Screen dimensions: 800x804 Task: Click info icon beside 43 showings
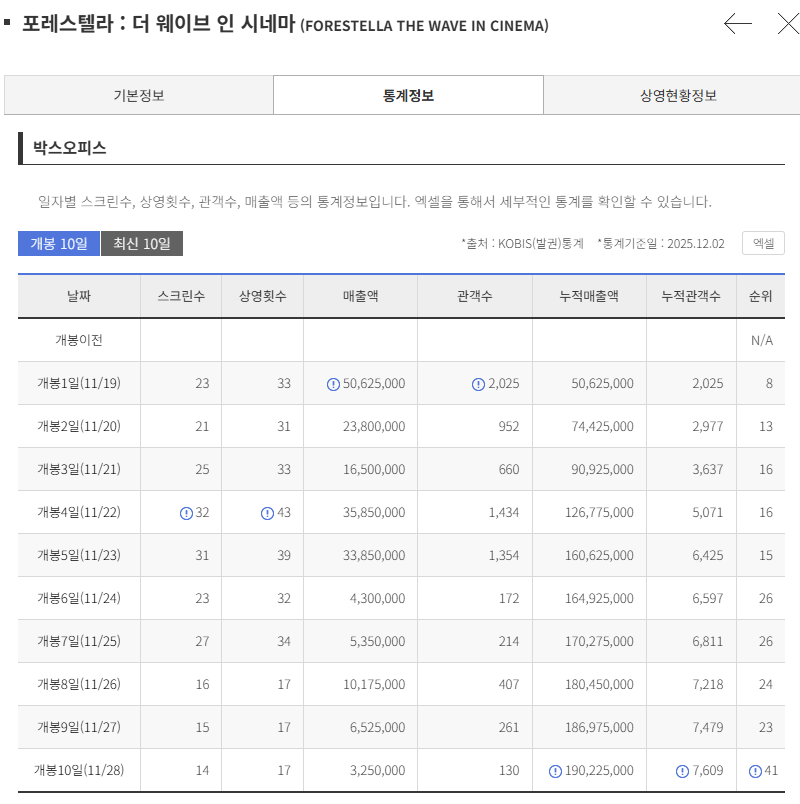(x=267, y=513)
